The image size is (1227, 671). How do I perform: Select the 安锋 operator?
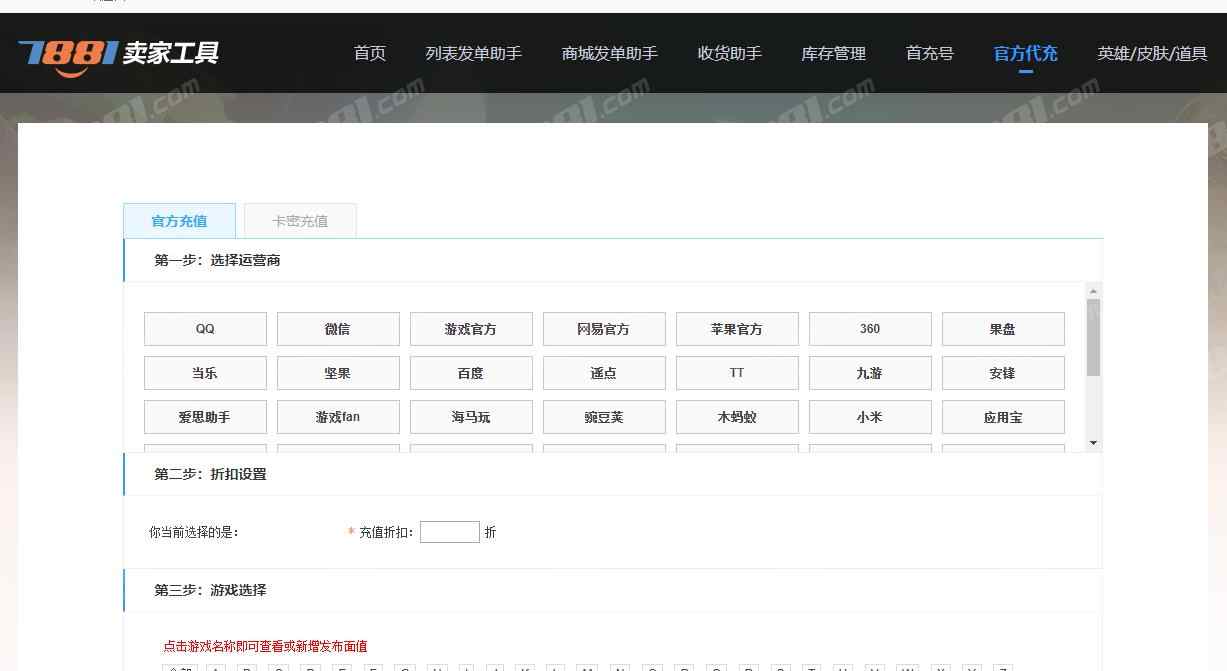click(1003, 373)
